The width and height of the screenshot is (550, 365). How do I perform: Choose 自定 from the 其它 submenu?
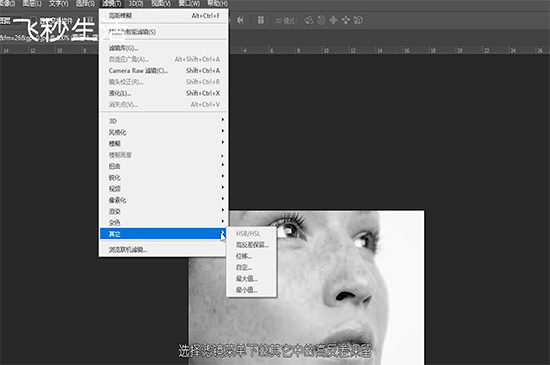tap(251, 267)
